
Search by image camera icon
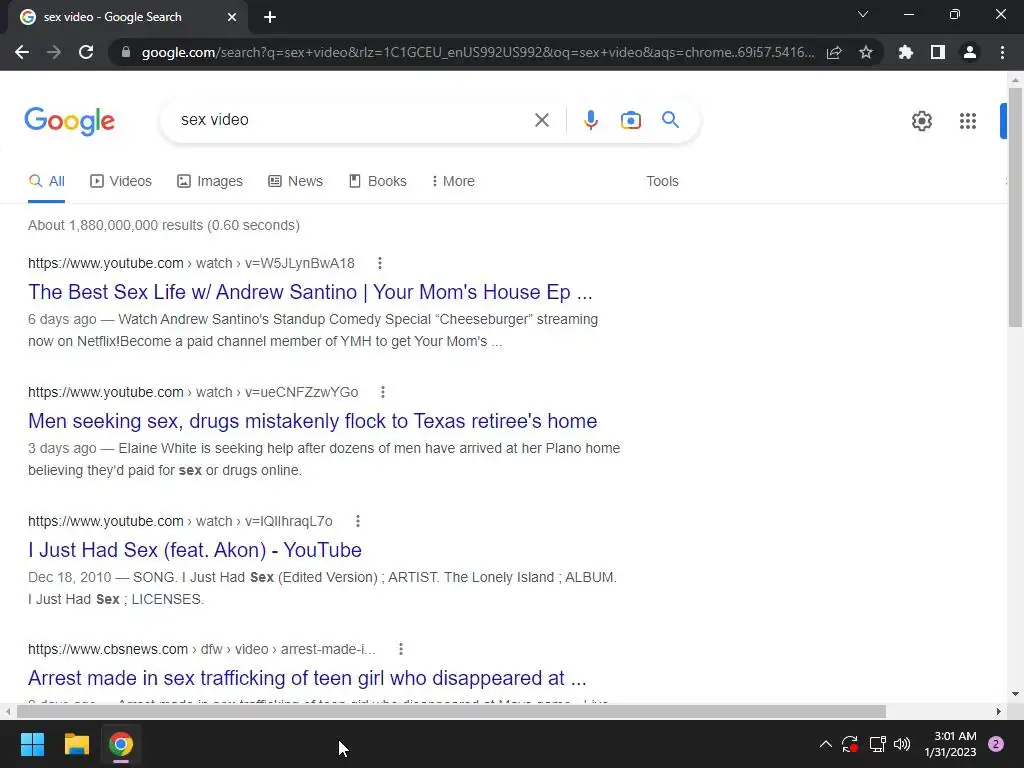pyautogui.click(x=631, y=120)
